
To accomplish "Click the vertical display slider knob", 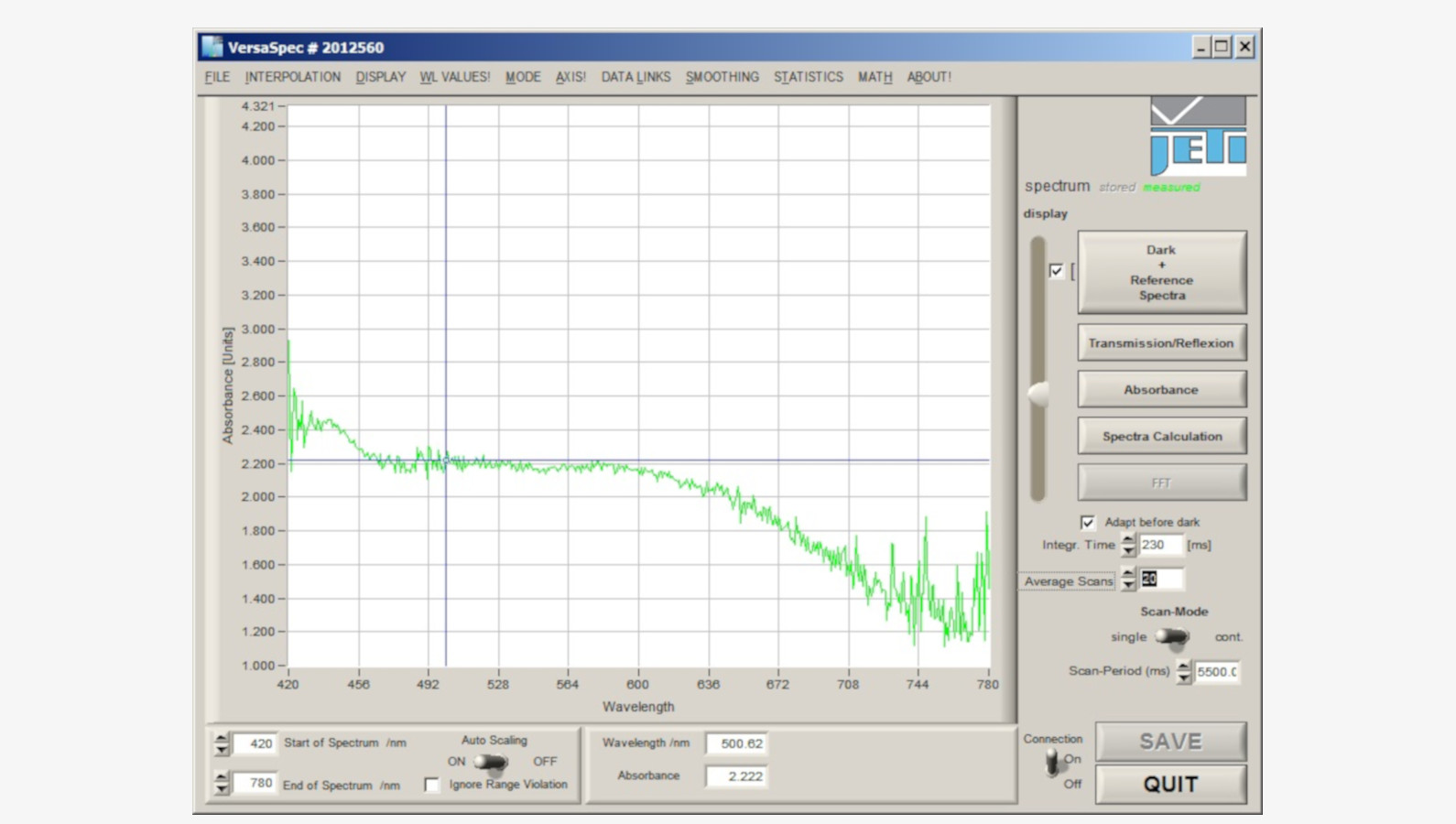I will pyautogui.click(x=1038, y=395).
